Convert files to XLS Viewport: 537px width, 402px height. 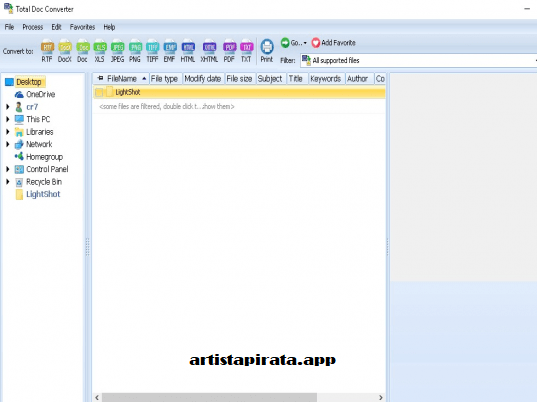tap(100, 51)
